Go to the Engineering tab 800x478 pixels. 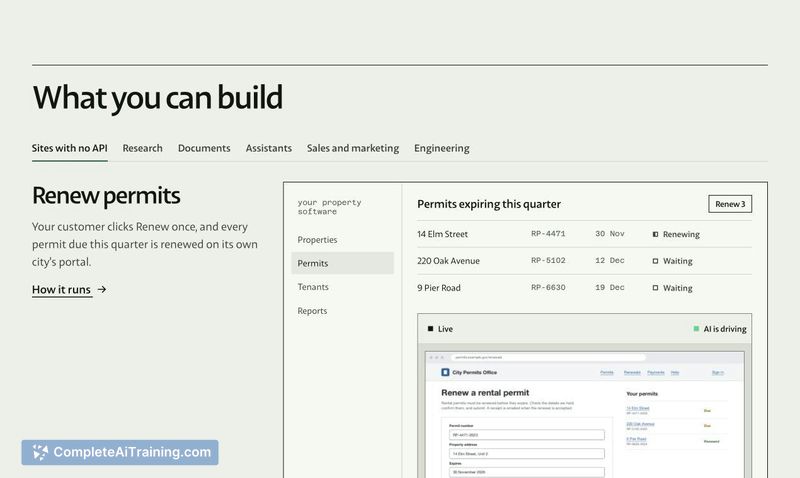[x=441, y=148]
